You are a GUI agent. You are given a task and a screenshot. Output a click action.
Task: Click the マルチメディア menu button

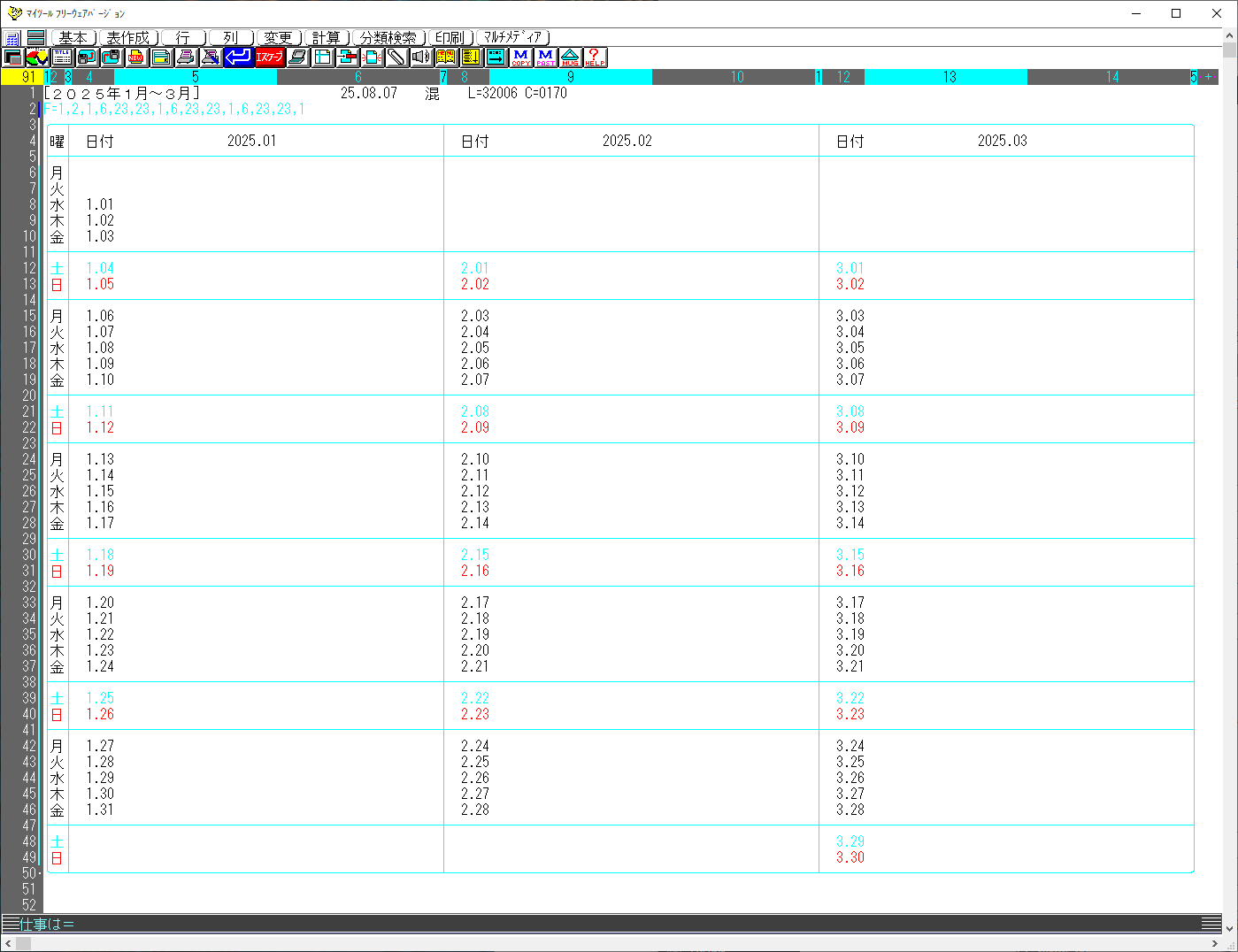click(x=513, y=37)
